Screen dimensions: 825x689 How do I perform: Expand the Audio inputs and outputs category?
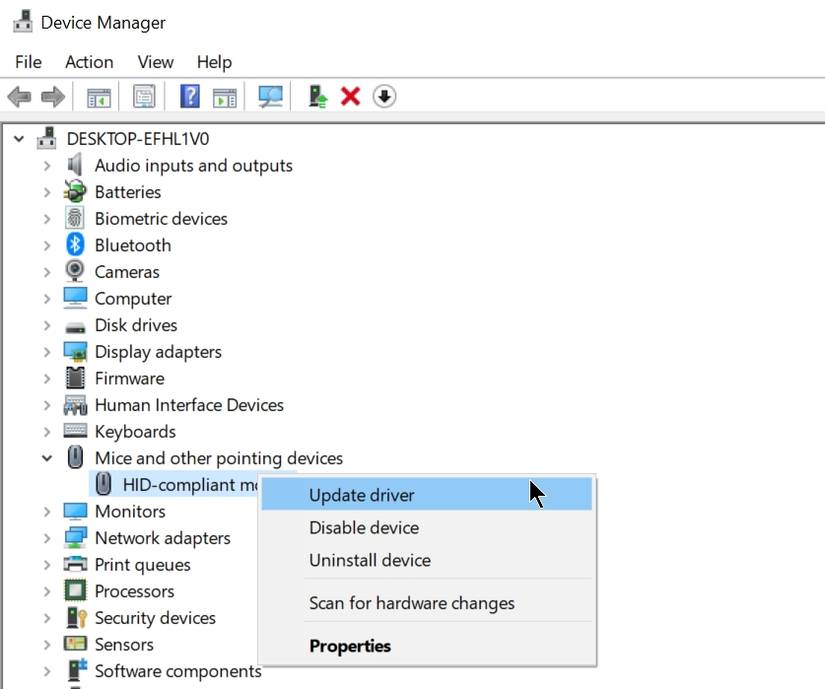point(47,166)
